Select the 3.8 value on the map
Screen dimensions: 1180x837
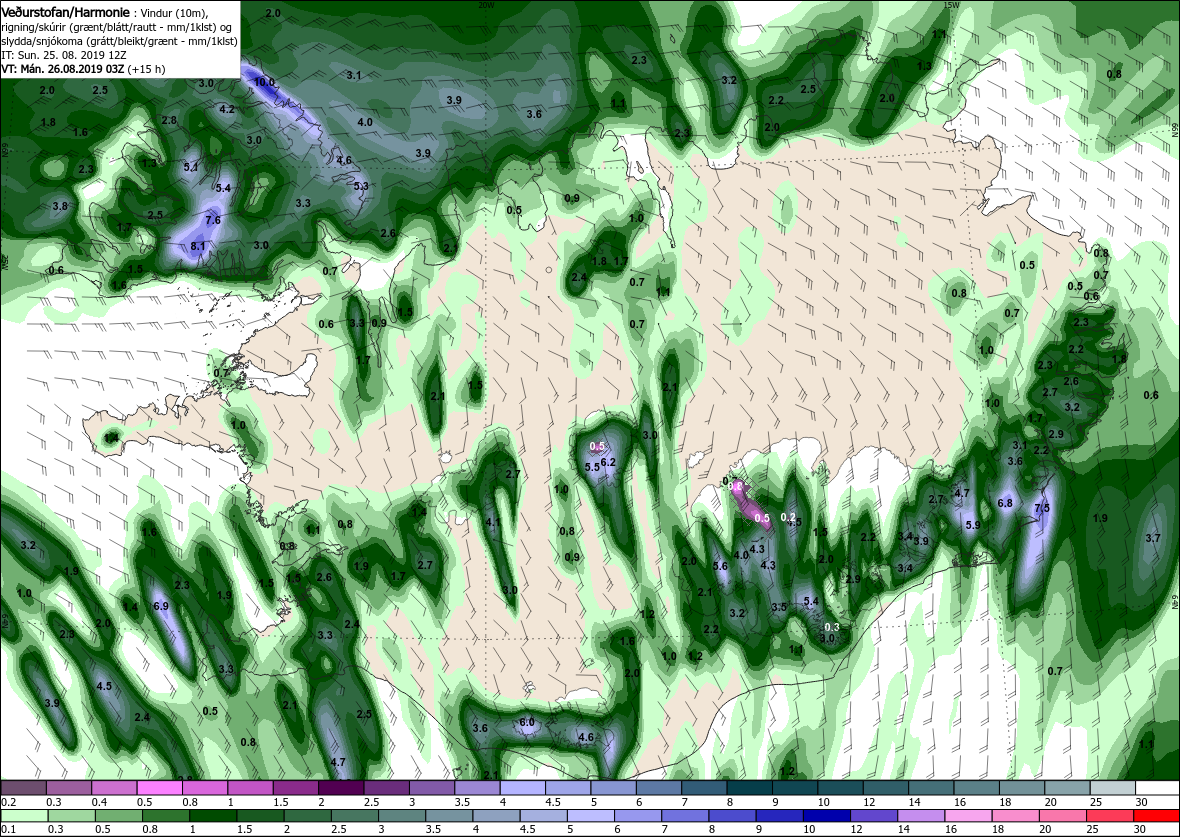tap(60, 205)
